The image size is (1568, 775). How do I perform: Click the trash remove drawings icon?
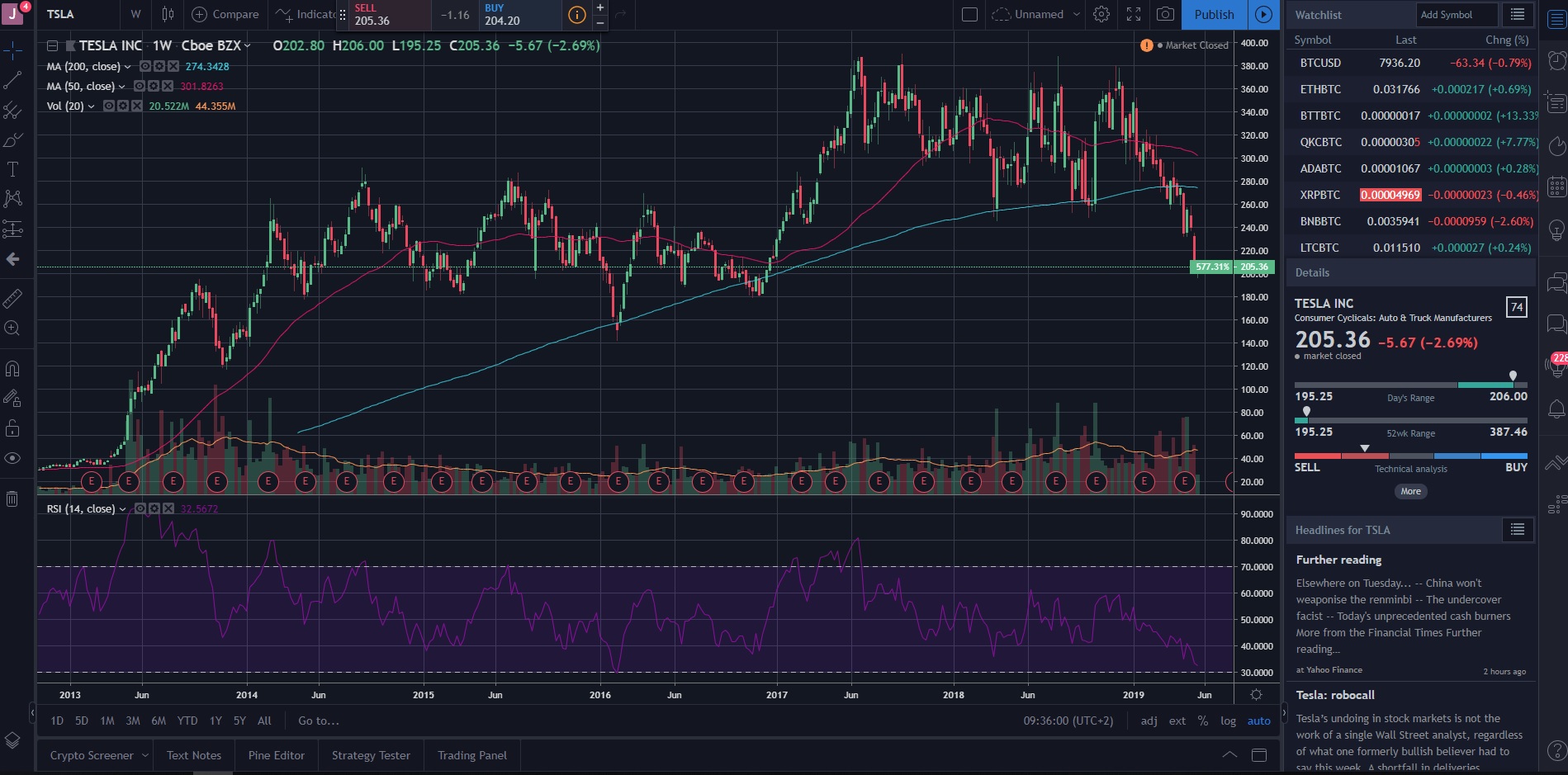(x=12, y=499)
